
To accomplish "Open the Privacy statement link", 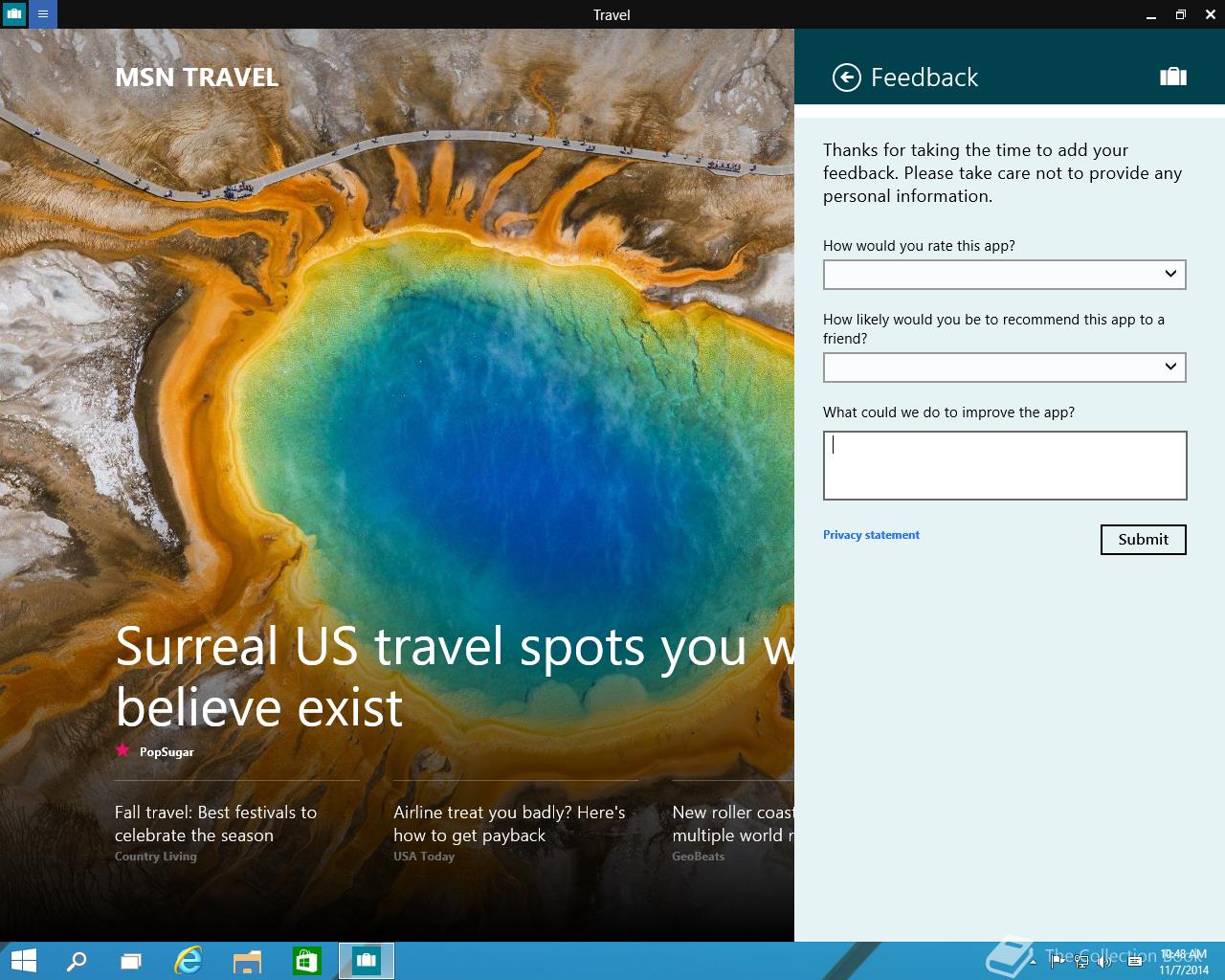I will (871, 535).
